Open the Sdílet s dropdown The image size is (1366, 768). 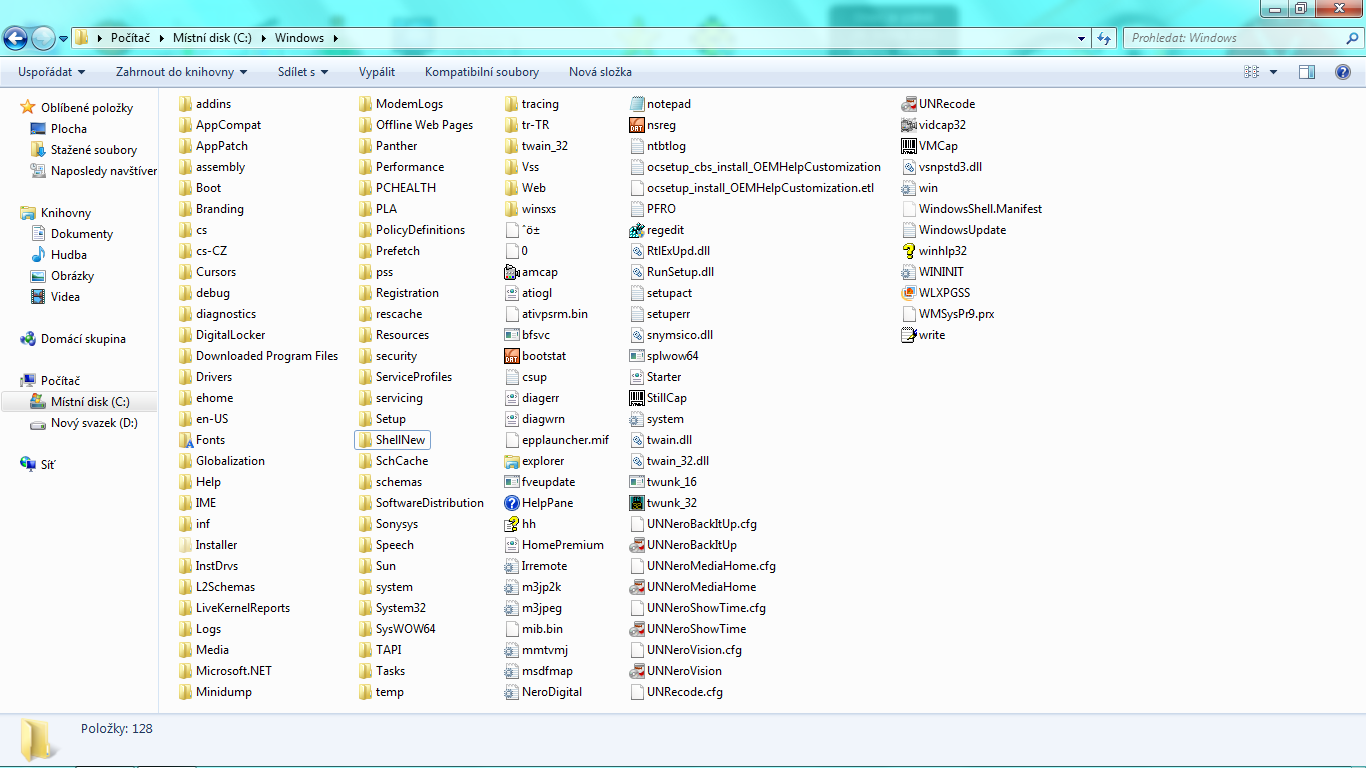tap(303, 72)
